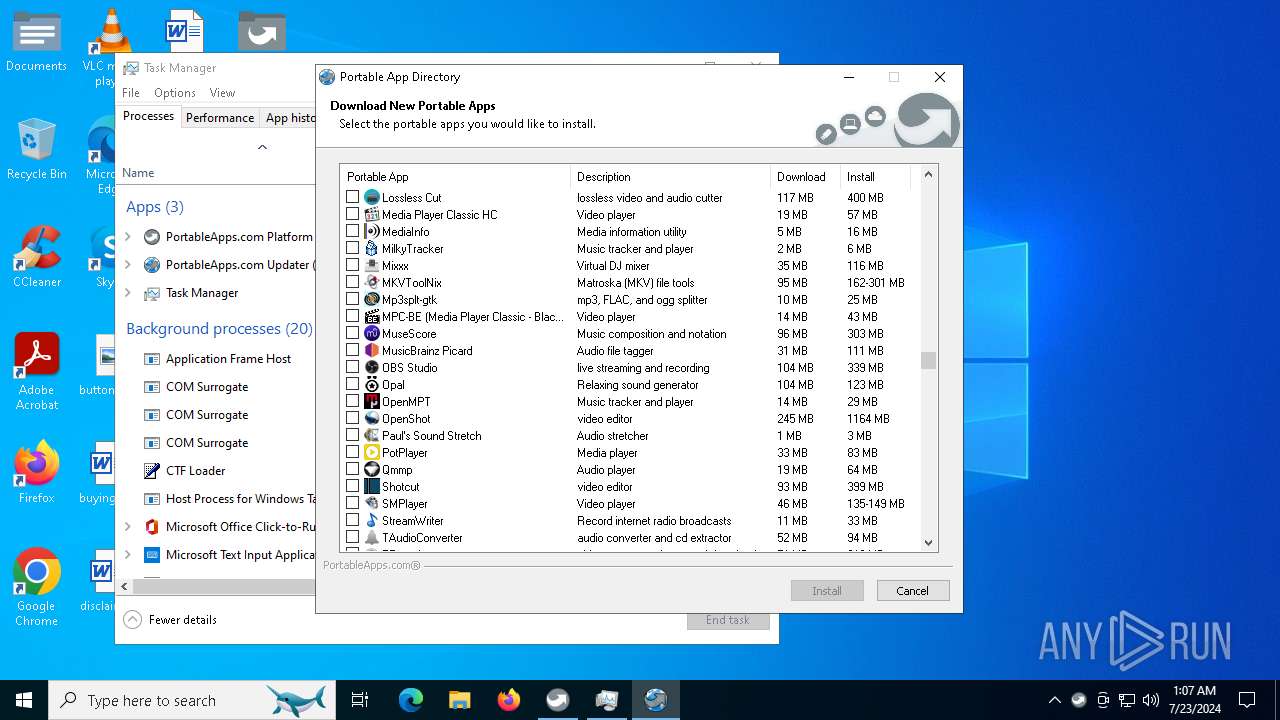The height and width of the screenshot is (720, 1280).
Task: Open Adobe Acrobat desktop shortcut
Action: (x=37, y=371)
